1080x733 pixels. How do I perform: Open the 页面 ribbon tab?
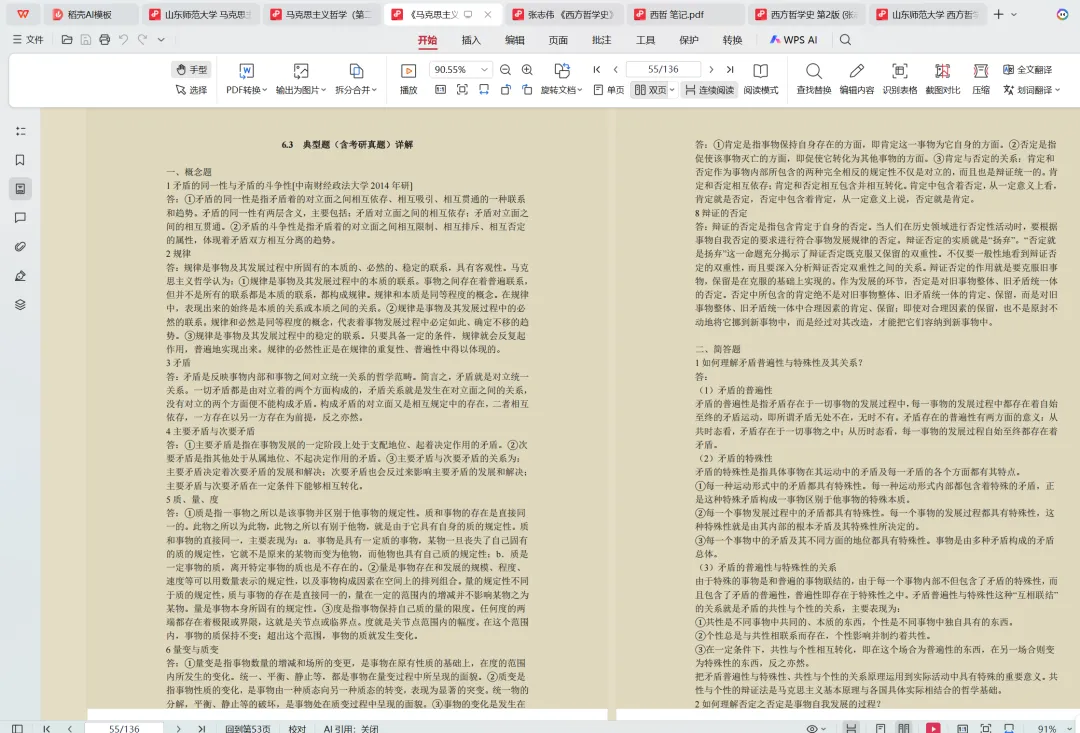coord(558,40)
